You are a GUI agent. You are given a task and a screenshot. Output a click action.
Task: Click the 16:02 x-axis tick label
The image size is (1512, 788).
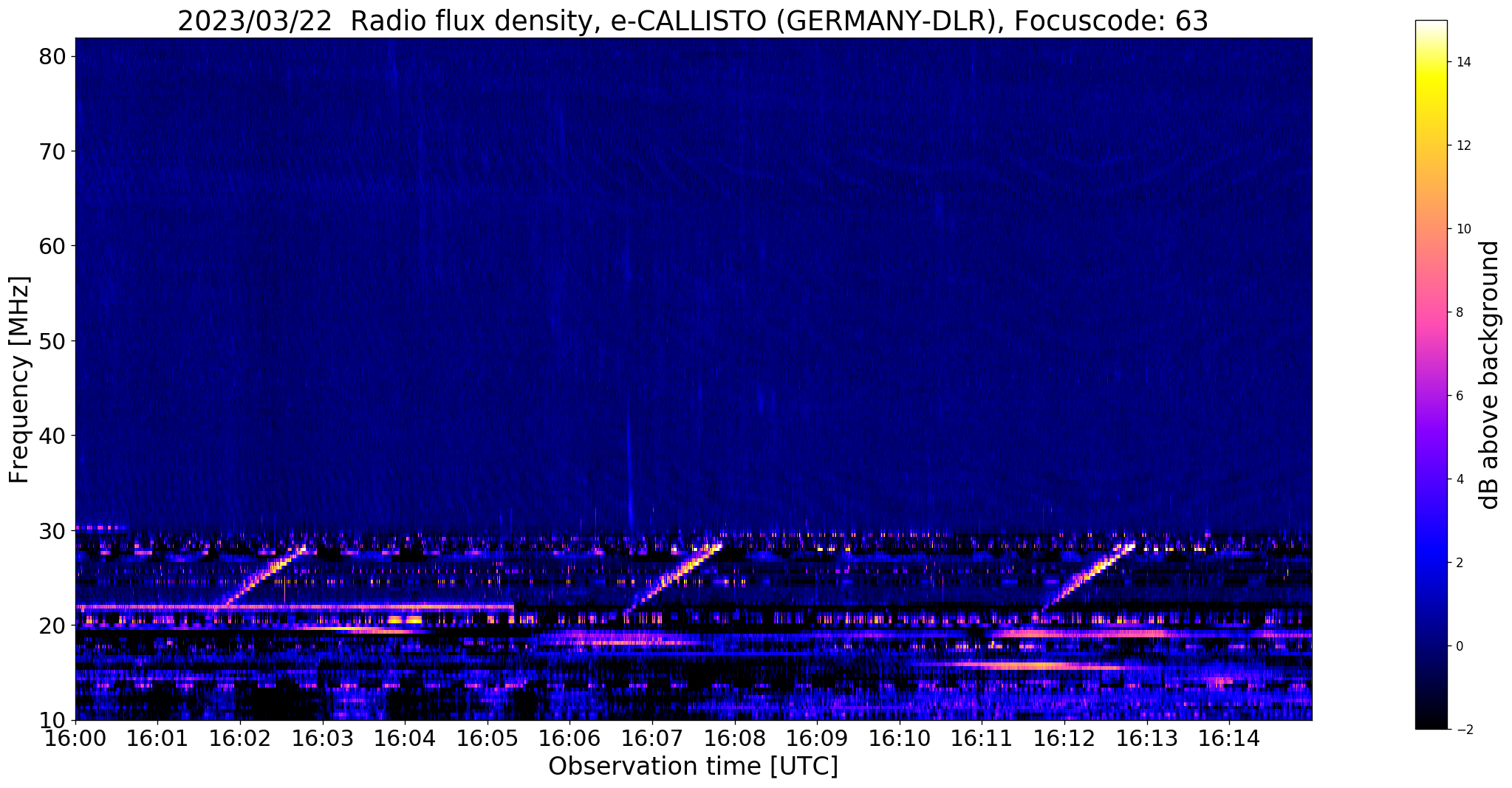(240, 739)
